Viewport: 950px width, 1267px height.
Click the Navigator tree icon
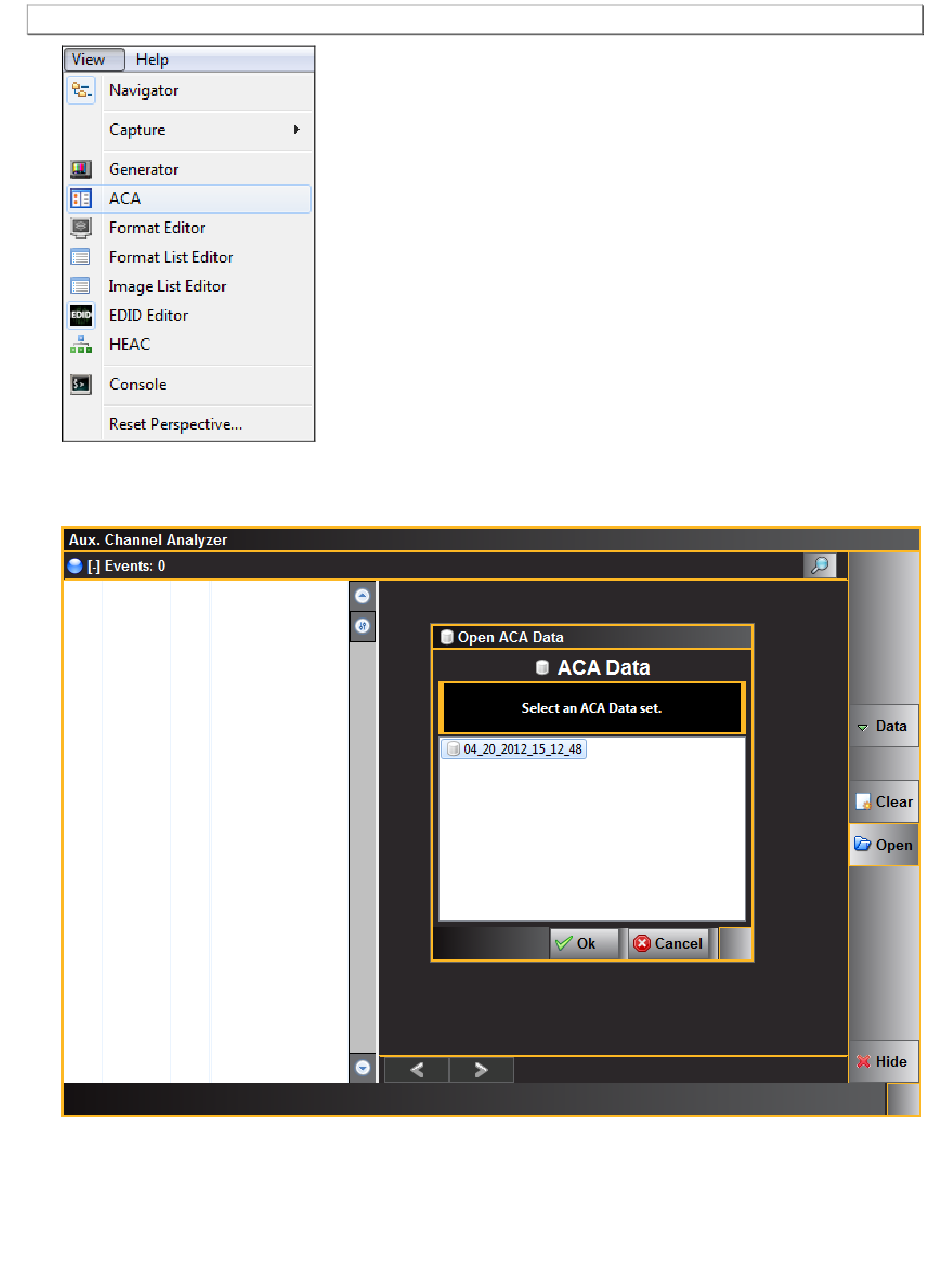coord(81,91)
